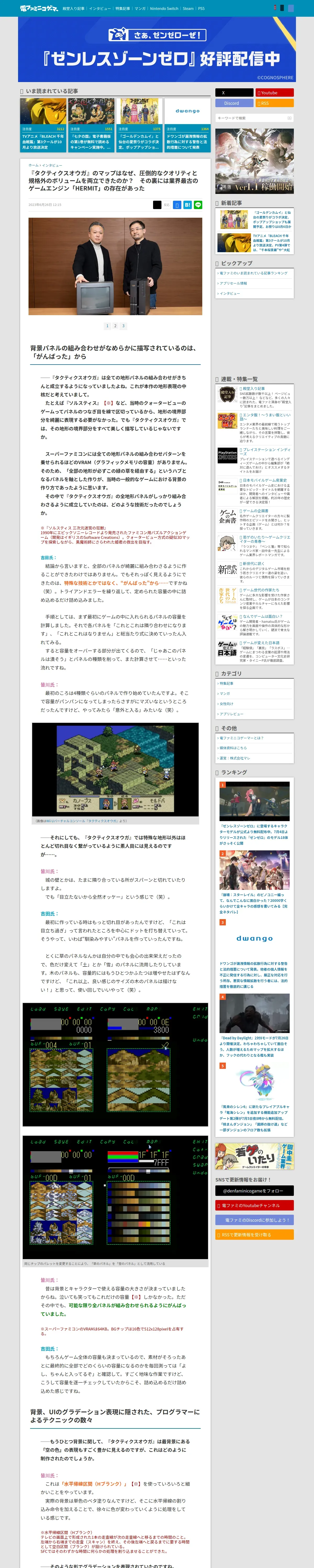Open the 女性向け category link
The height and width of the screenshot is (1568, 314).
pos(226,704)
